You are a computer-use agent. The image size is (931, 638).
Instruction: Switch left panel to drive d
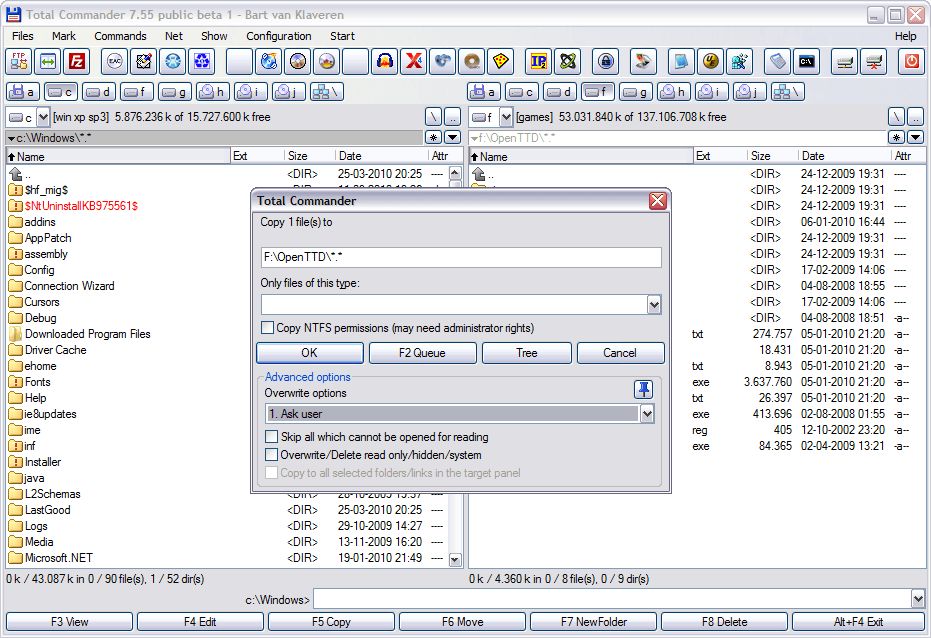pos(98,92)
